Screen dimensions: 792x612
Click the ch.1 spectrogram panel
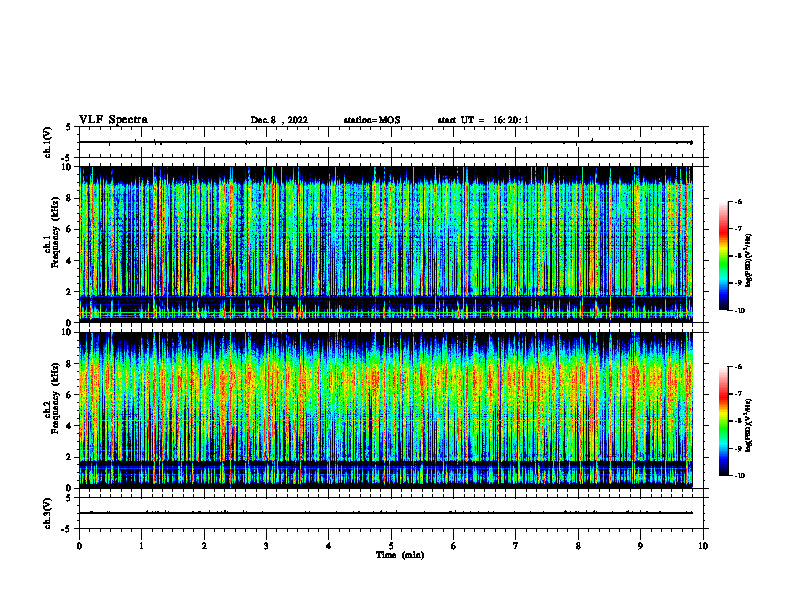(x=386, y=244)
